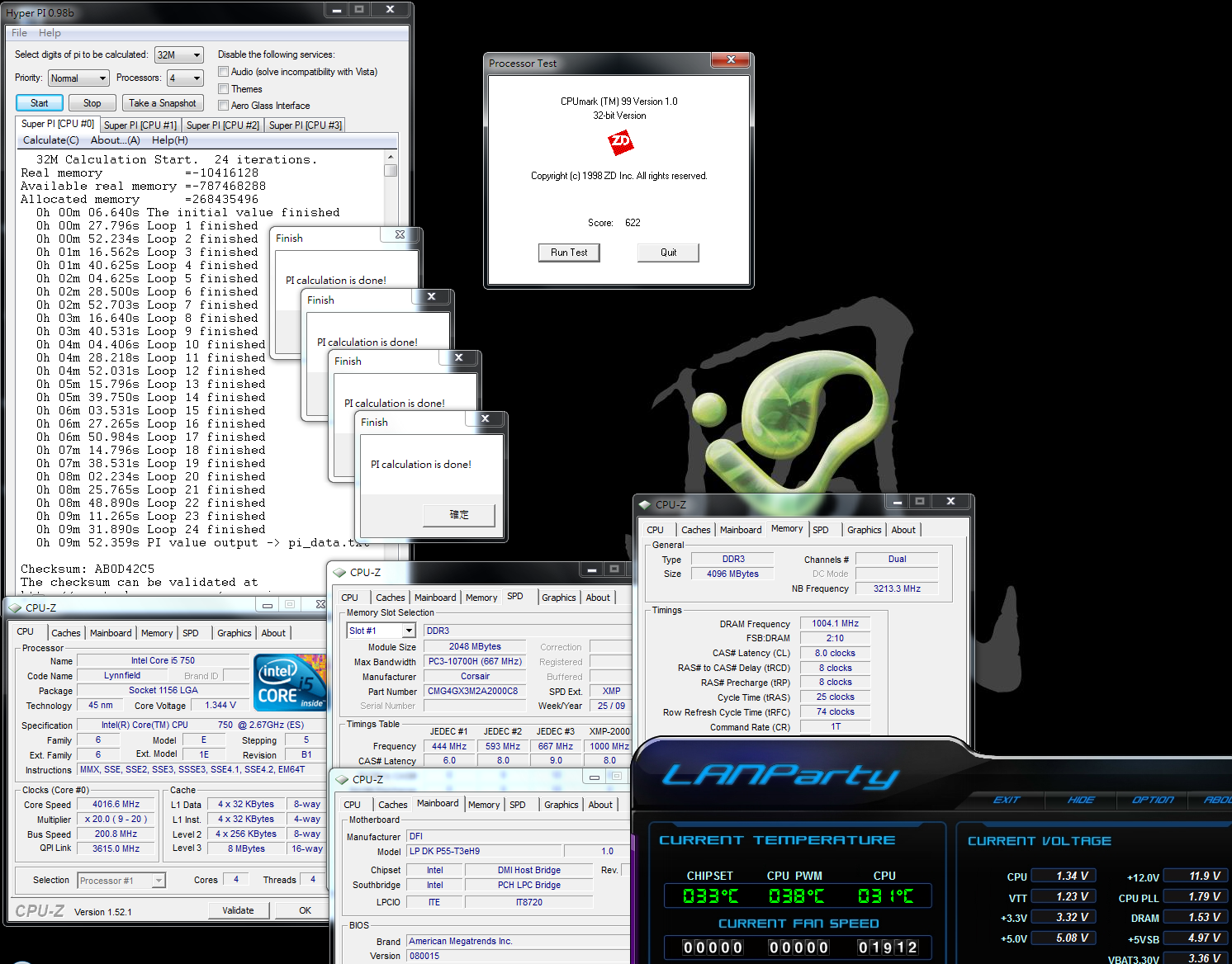Close the Processor Test window
Screen dimensions: 1232x964
tap(730, 60)
